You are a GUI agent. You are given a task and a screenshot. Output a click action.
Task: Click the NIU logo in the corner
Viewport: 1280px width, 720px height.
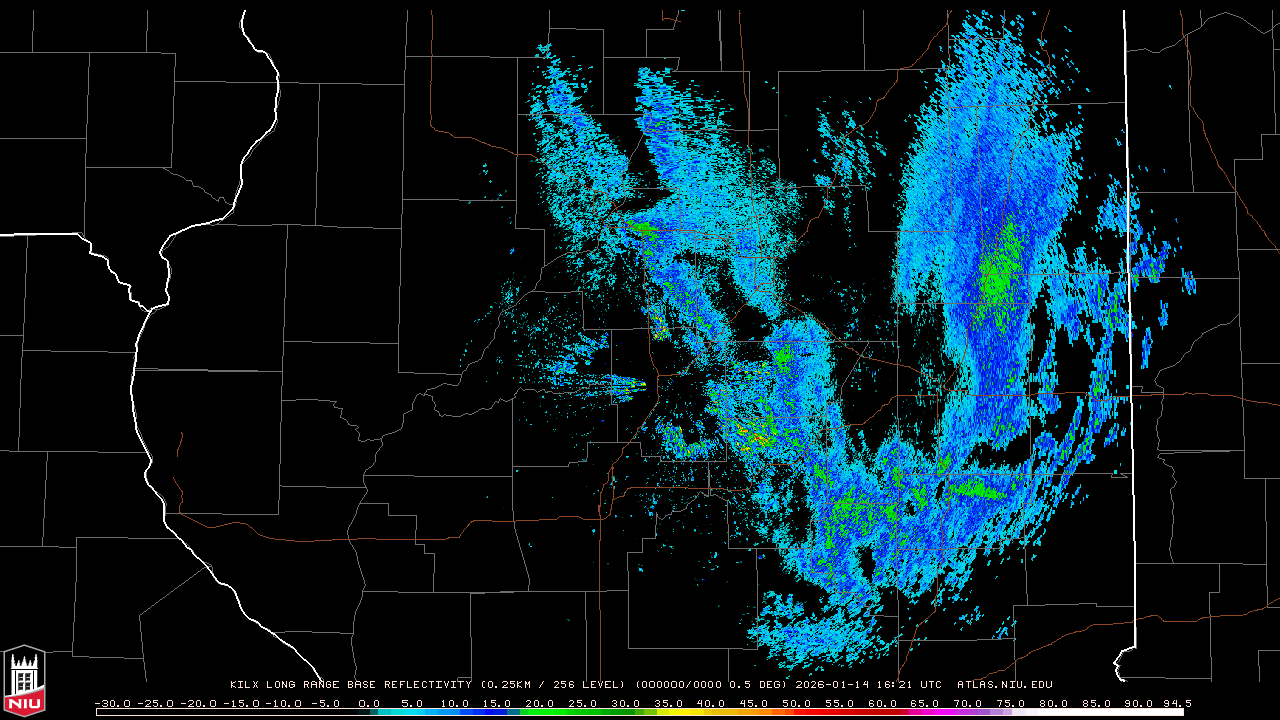tap(24, 681)
